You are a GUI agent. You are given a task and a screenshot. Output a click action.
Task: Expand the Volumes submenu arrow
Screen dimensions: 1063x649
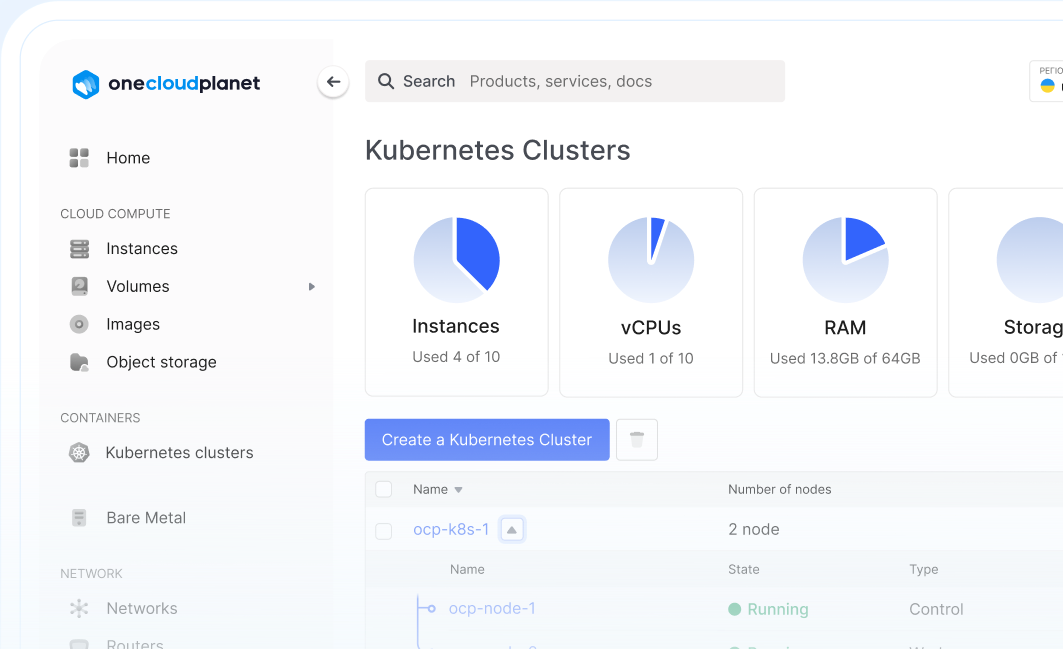tap(312, 287)
